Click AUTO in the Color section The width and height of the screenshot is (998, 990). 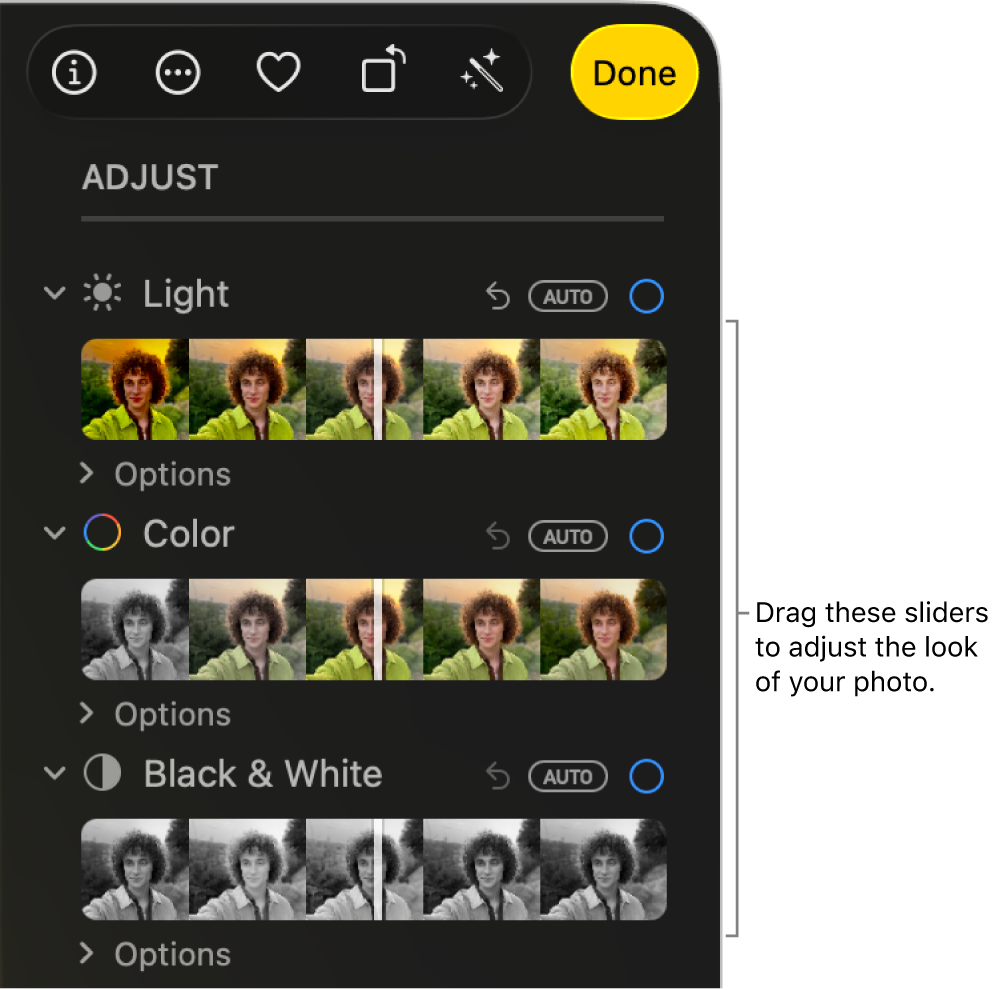point(567,536)
